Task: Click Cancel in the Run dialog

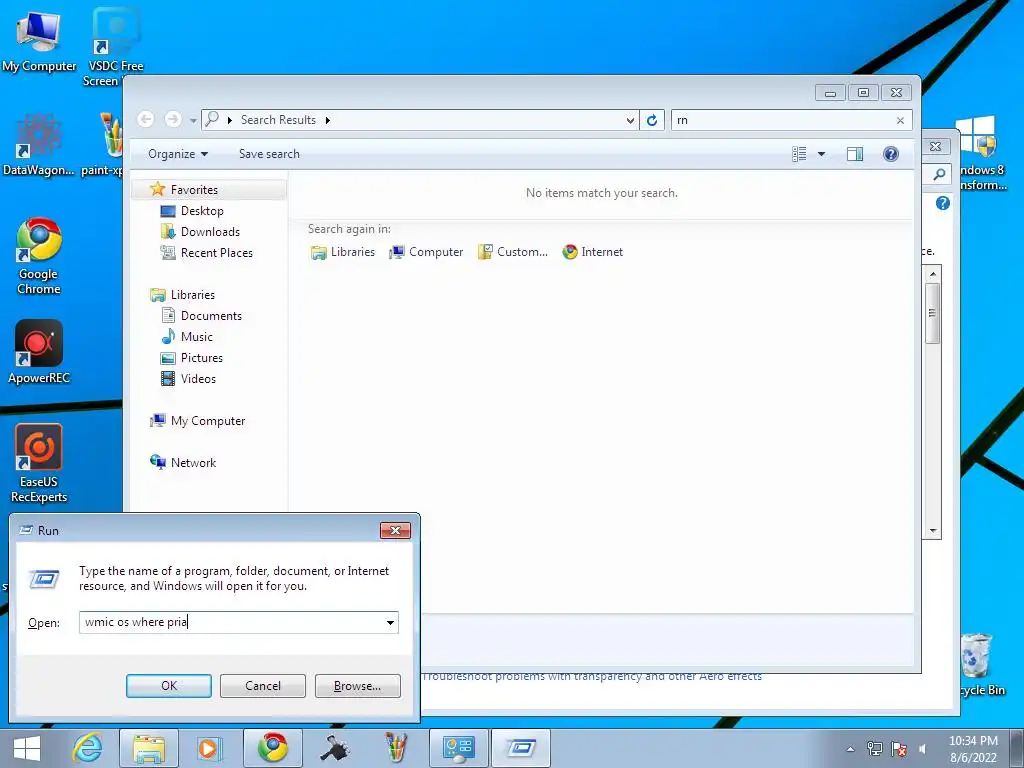Action: click(263, 686)
